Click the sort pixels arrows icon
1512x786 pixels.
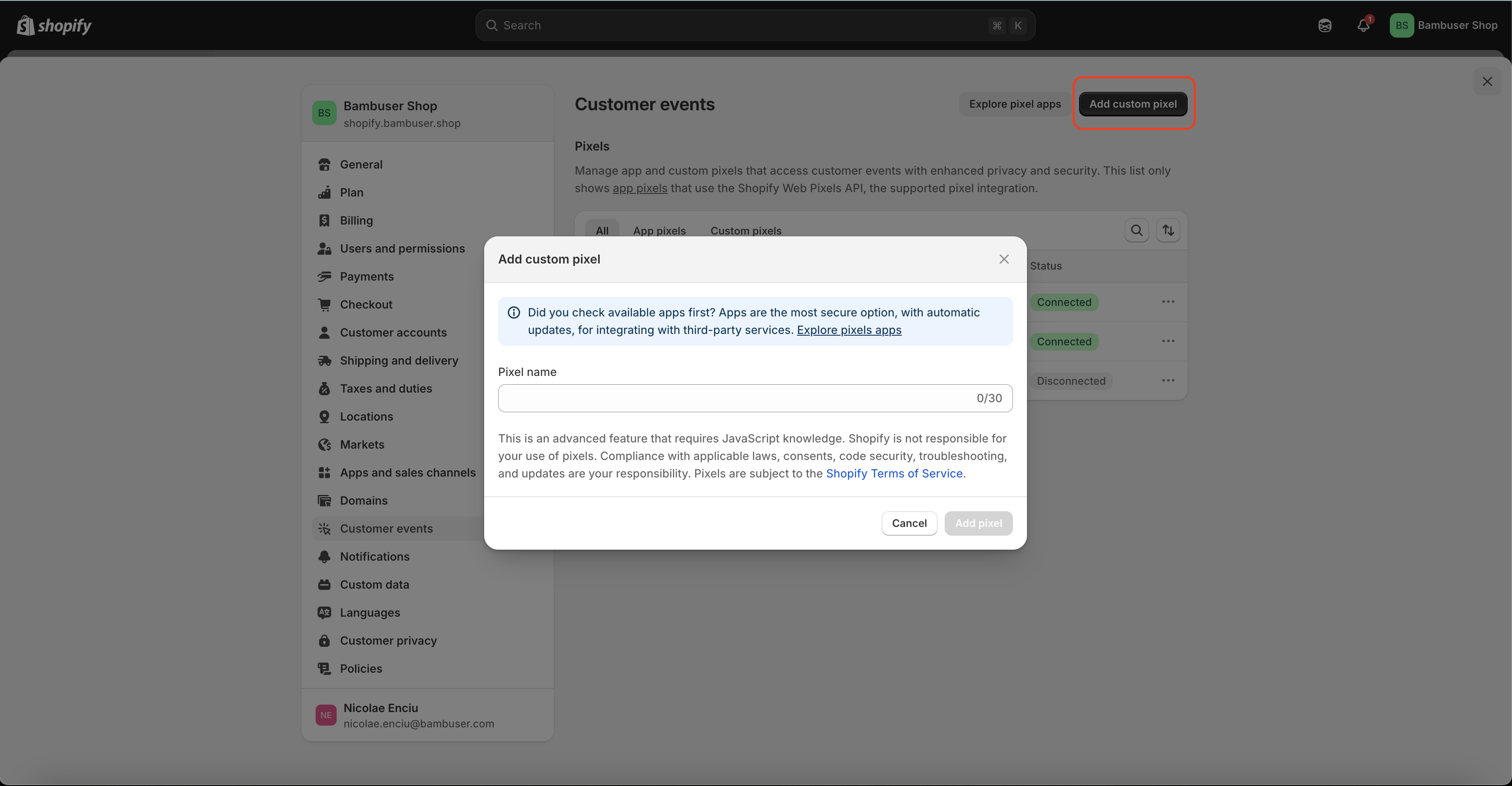(1168, 230)
